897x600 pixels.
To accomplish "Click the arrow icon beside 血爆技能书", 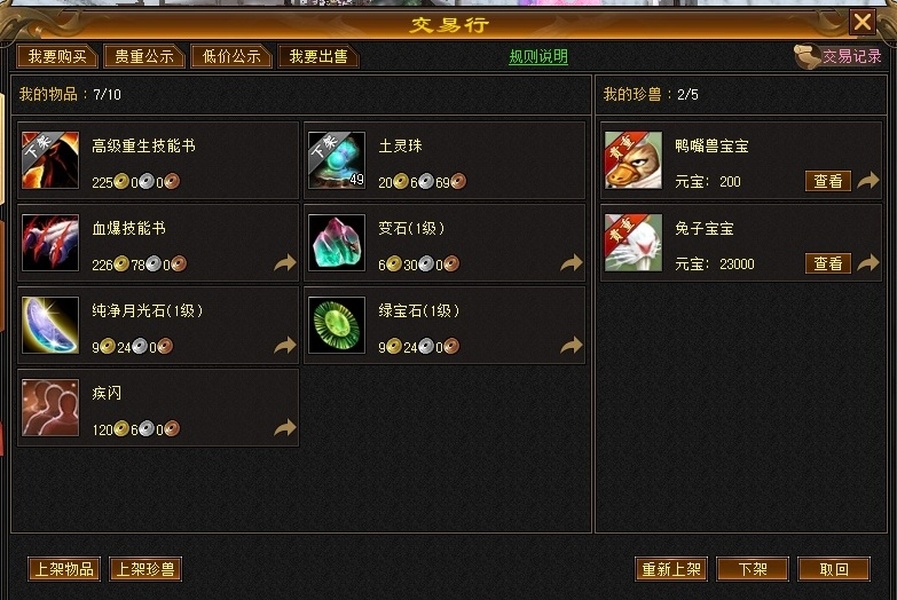I will pyautogui.click(x=285, y=263).
